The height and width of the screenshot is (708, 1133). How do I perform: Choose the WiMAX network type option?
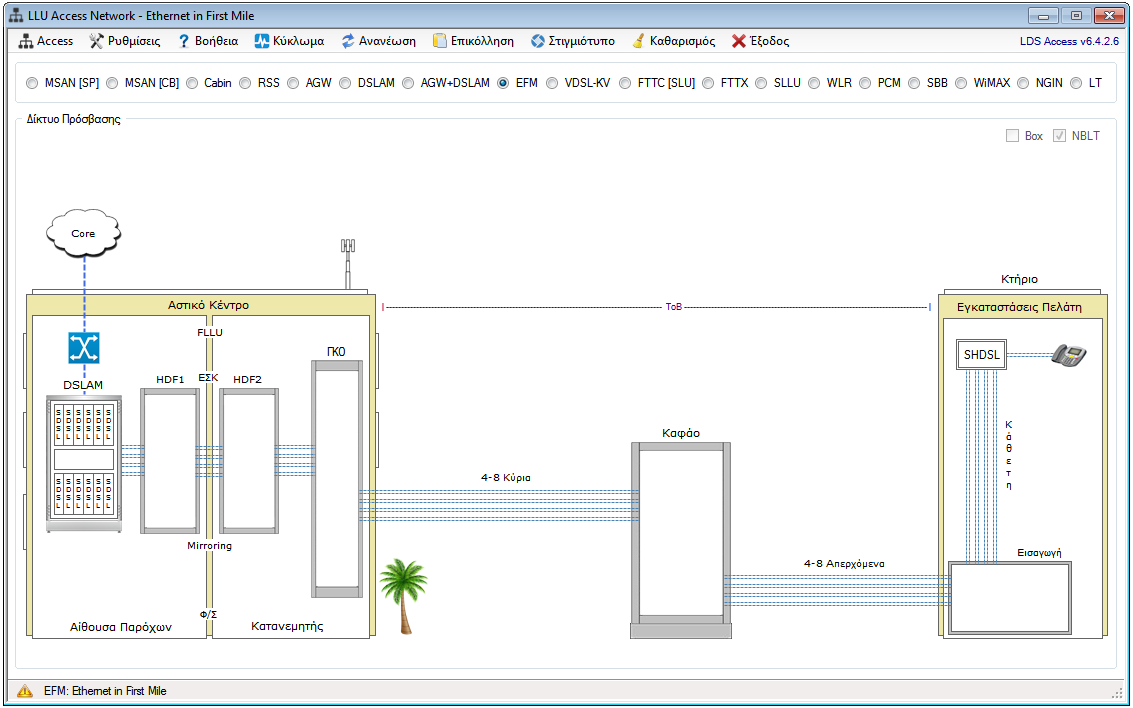coord(962,83)
